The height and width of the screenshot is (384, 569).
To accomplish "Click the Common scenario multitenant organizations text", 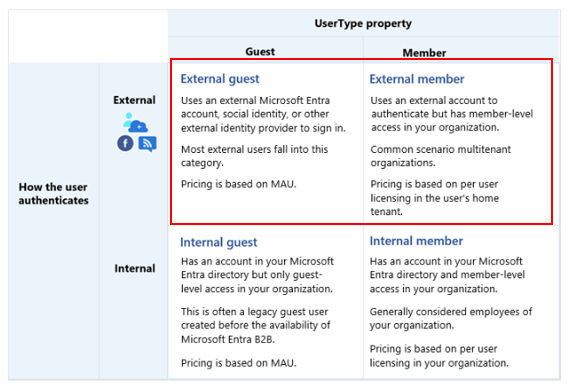I will 441,156.
